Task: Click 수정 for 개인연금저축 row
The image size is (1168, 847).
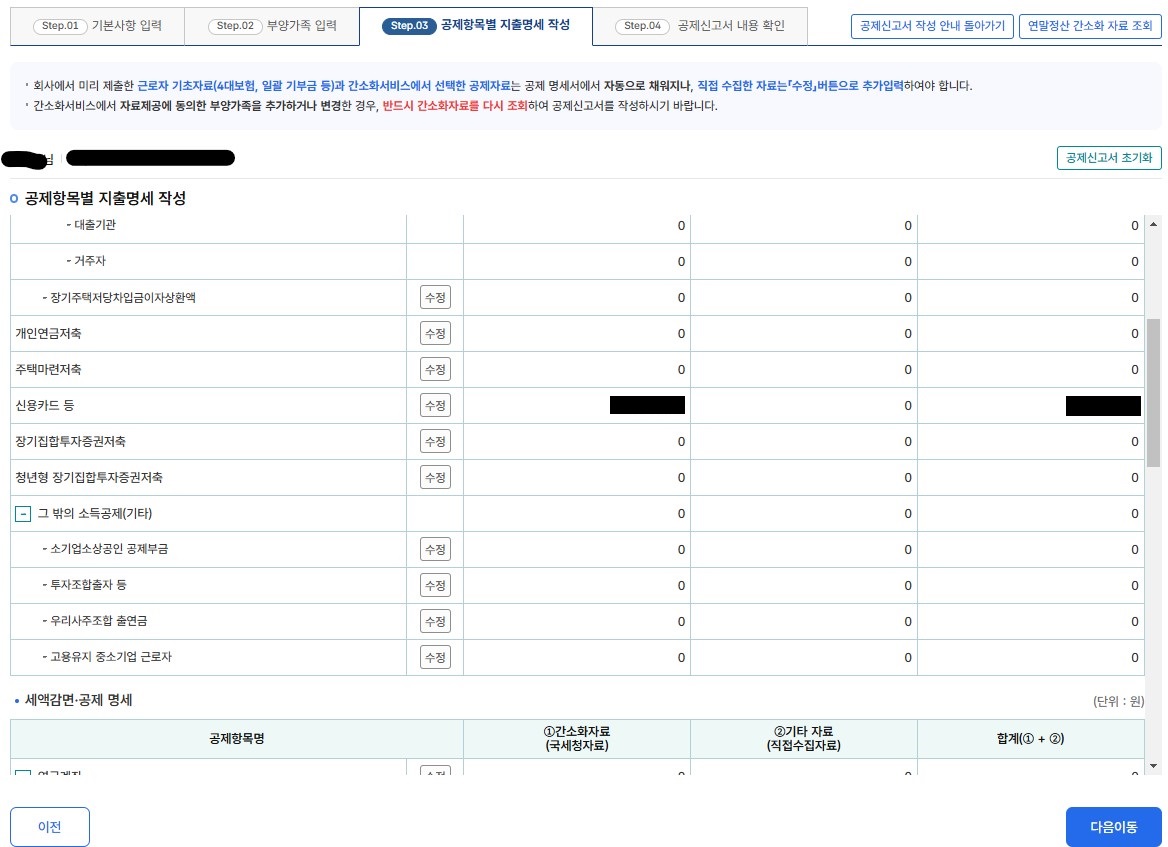Action: tap(435, 333)
